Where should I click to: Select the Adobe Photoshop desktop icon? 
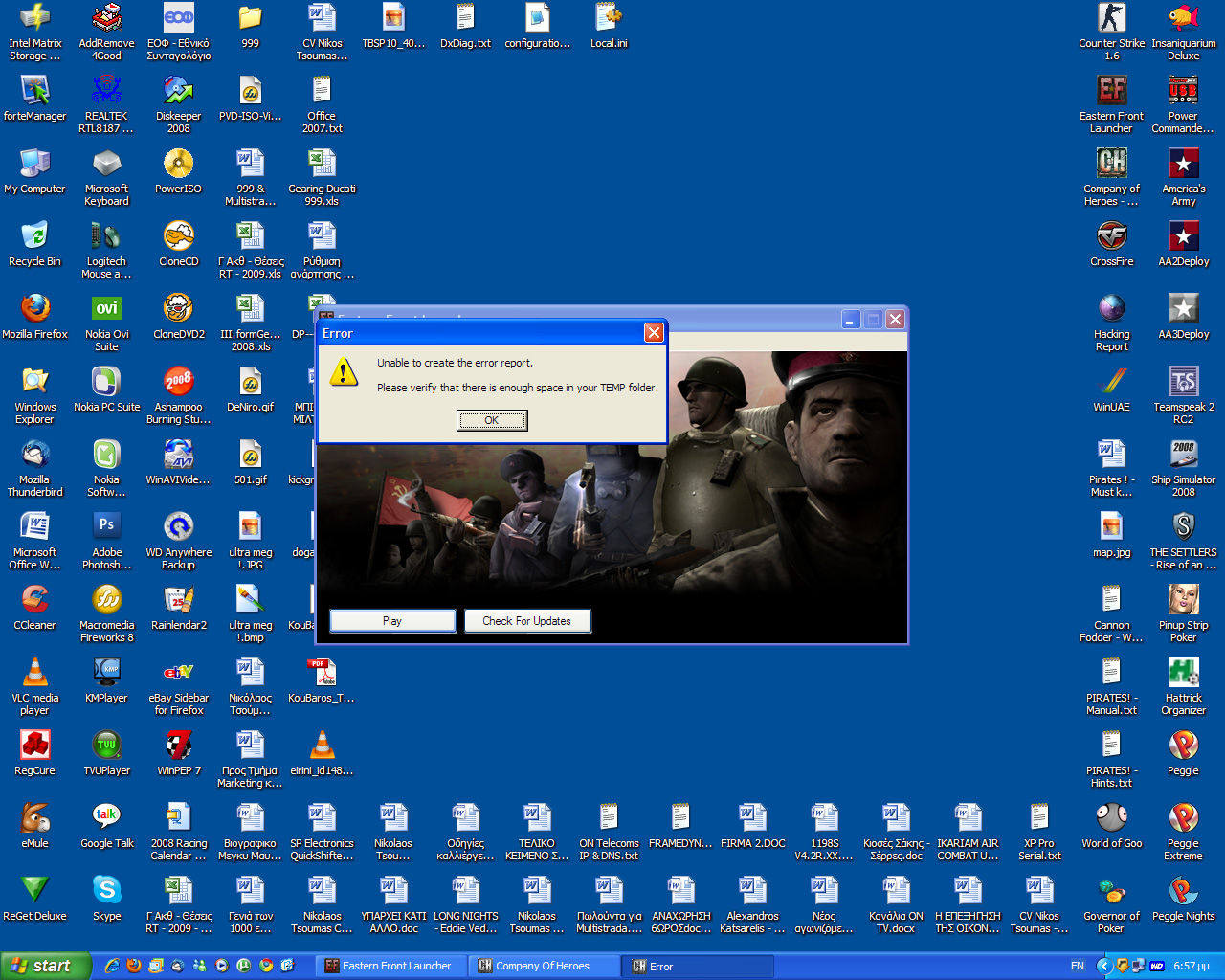107,541
